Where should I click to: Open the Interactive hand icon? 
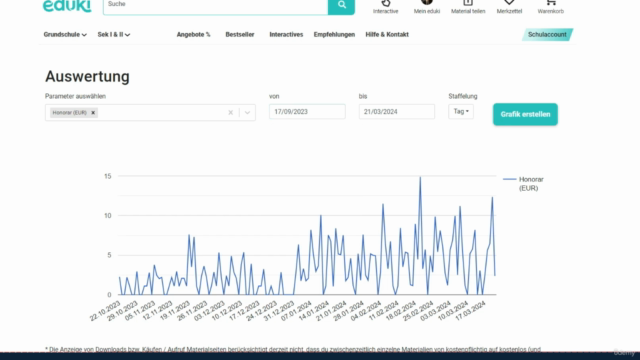click(x=385, y=3)
